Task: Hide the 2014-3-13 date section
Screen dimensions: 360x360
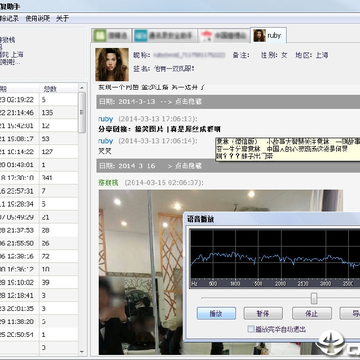Action: (188, 102)
